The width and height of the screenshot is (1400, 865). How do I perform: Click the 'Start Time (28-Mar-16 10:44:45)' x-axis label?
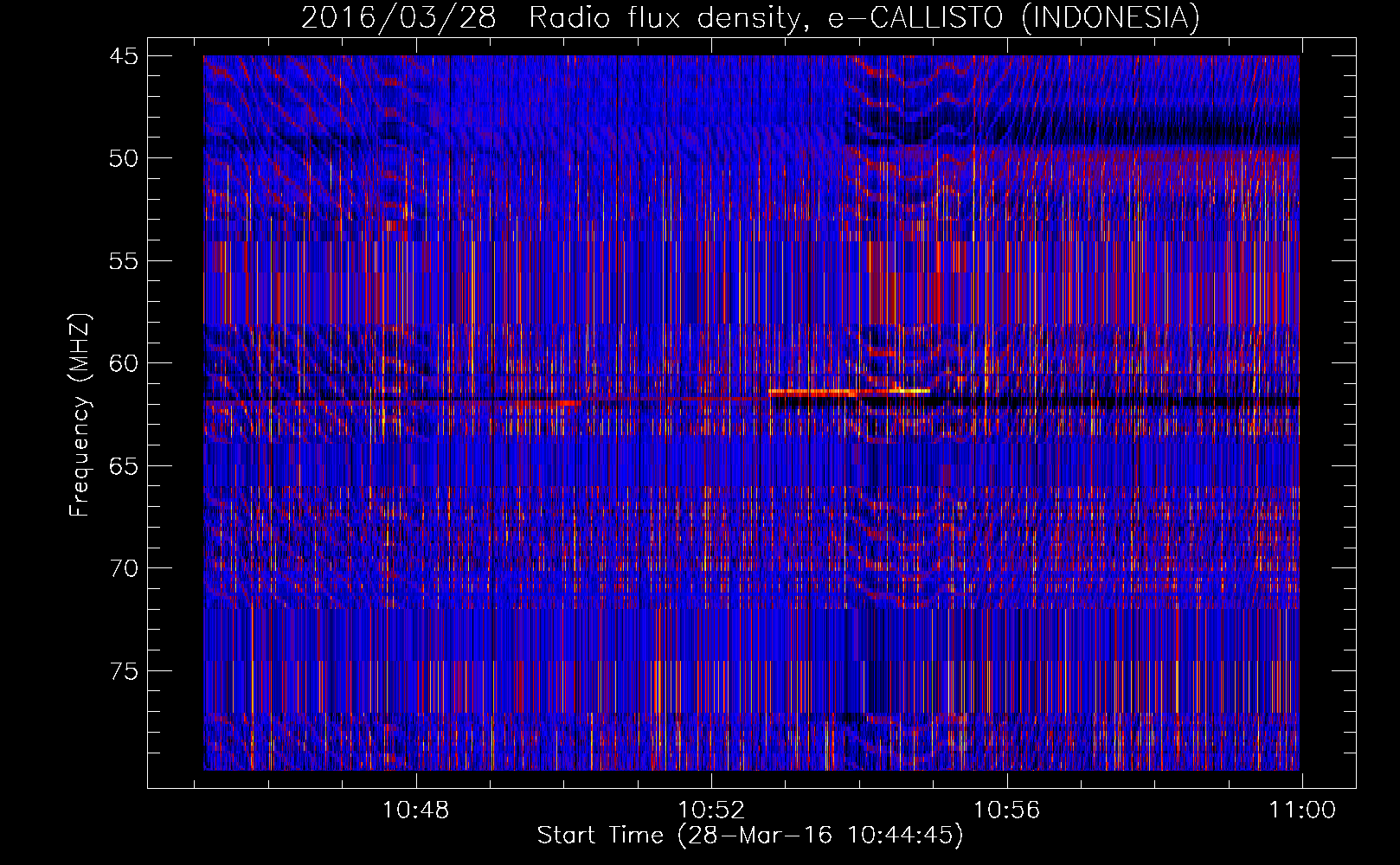(750, 836)
